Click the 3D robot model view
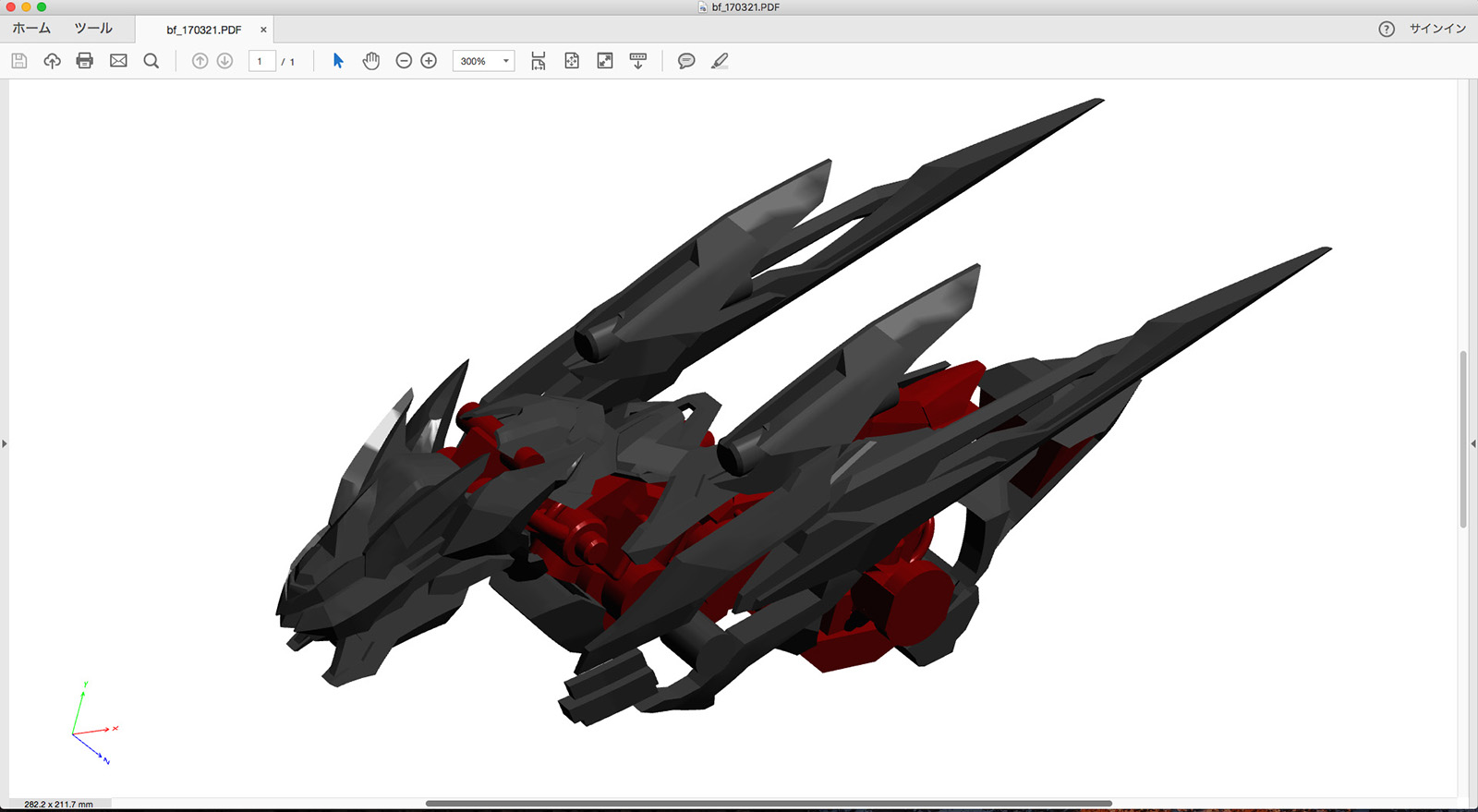 pos(804,412)
